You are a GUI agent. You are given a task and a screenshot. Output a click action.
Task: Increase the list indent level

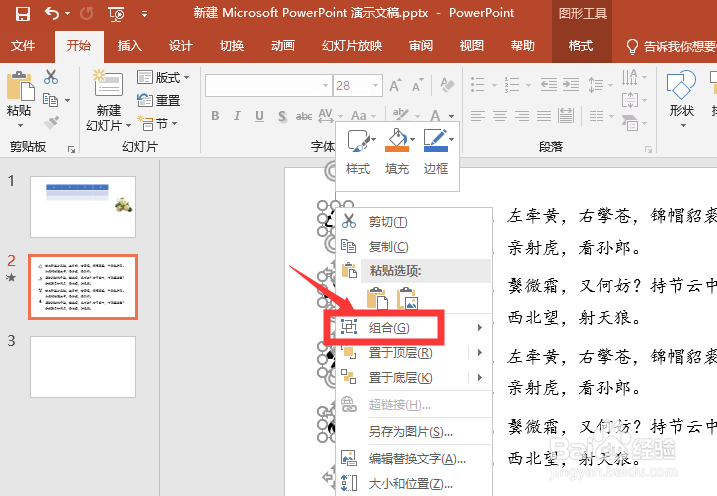[571, 85]
